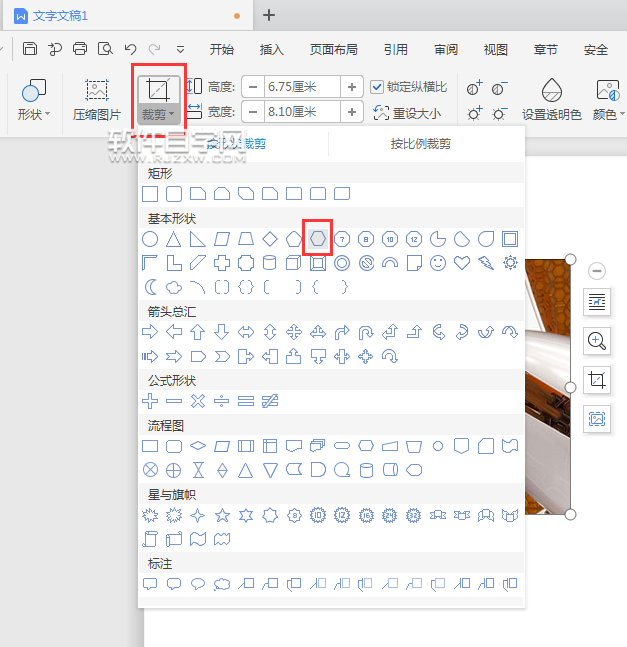The width and height of the screenshot is (627, 647).
Task: Open the 审阅 tab
Action: [446, 50]
